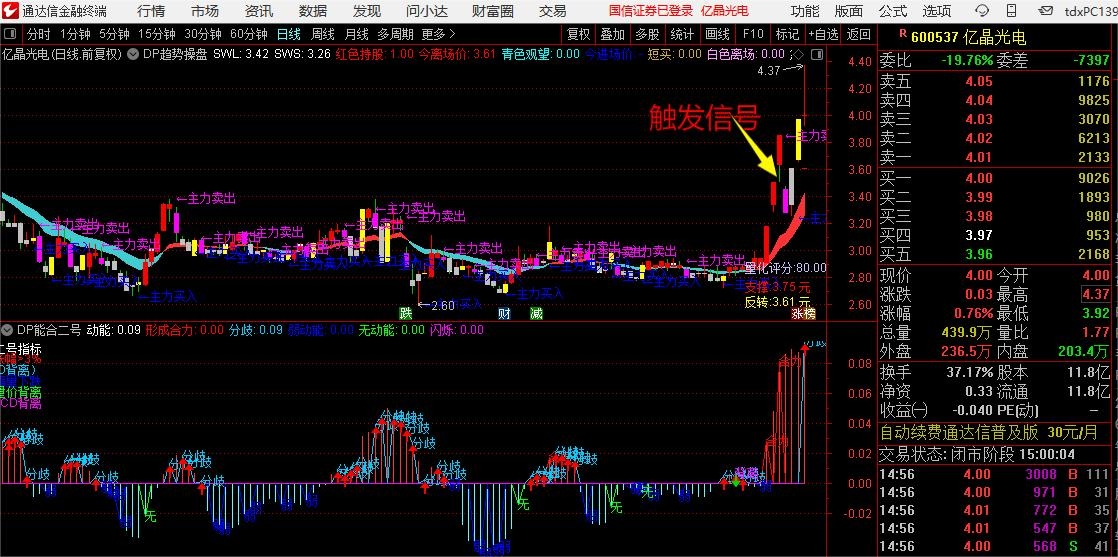Click the blue 财 event marker
The image size is (1118, 557).
(x=504, y=313)
